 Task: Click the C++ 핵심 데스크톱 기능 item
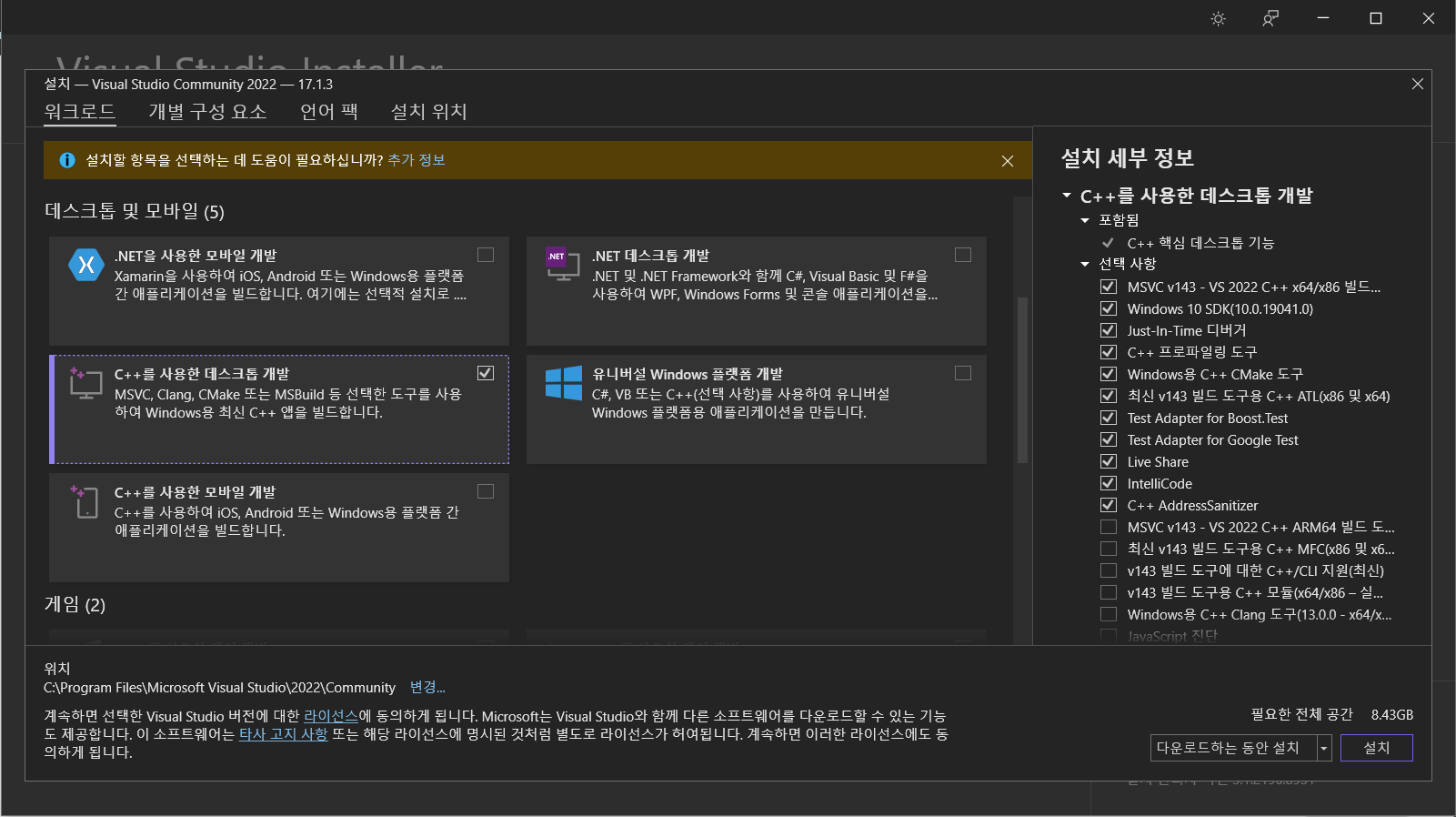tap(1200, 243)
